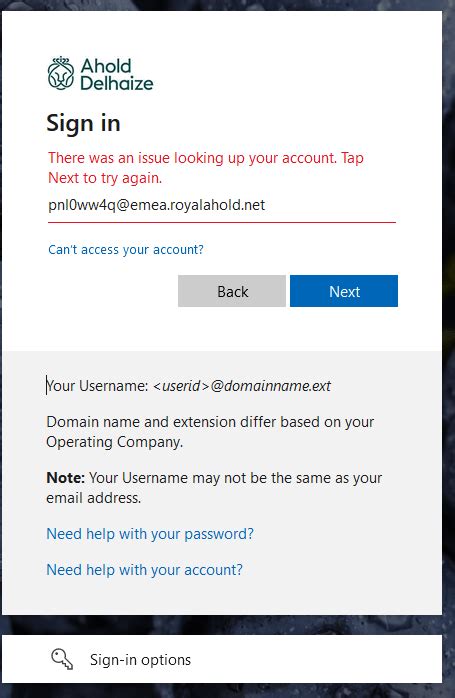455x698 pixels.
Task: Click the italic <userid>@domainname.ext example
Action: point(242,386)
